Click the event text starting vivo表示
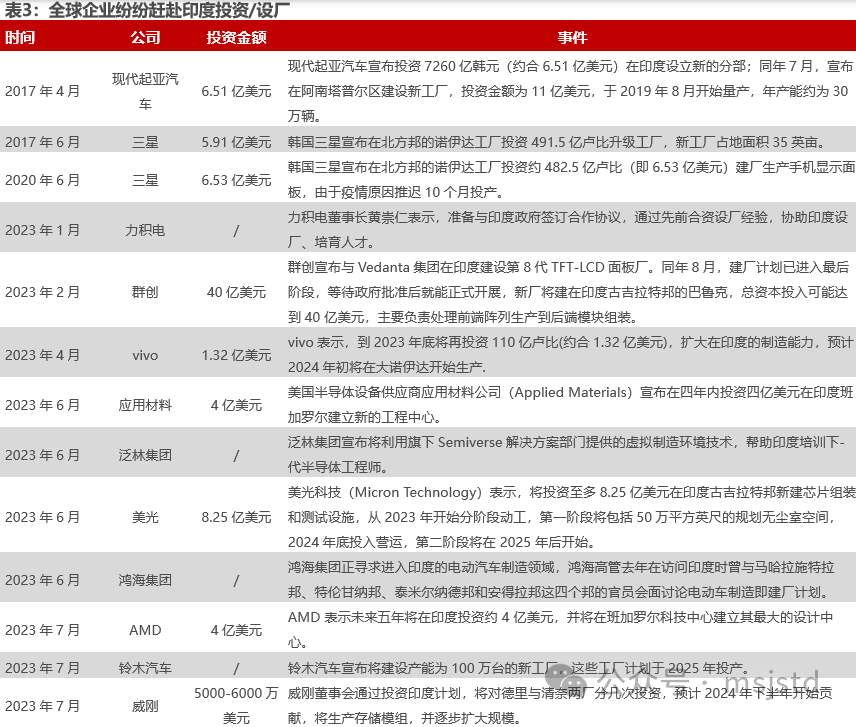 570,355
